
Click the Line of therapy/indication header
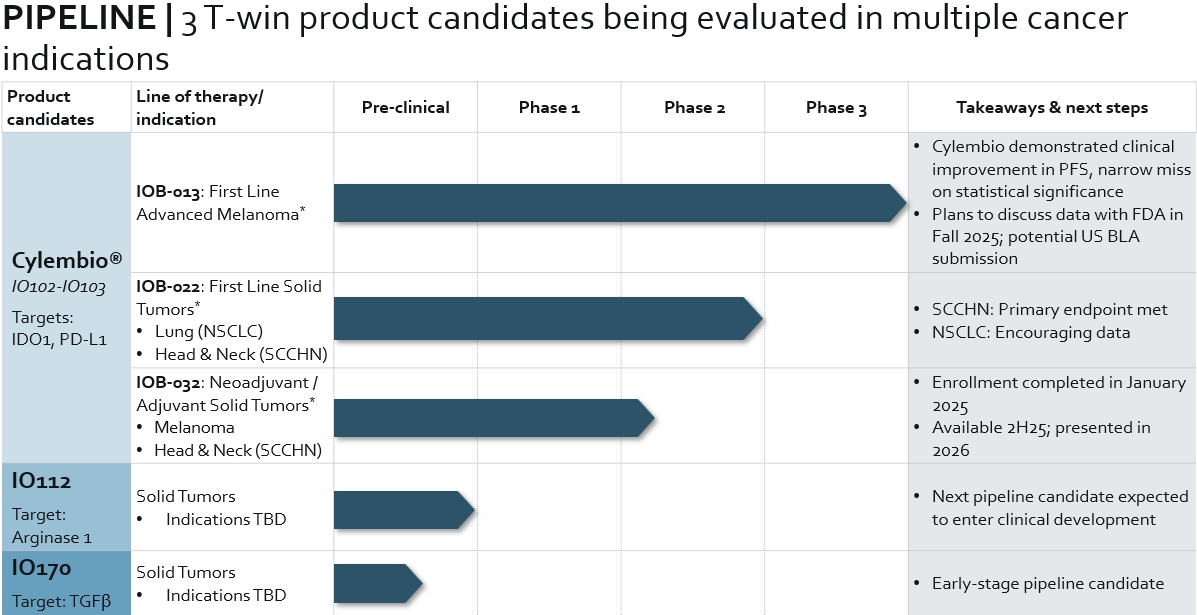pyautogui.click(x=199, y=108)
